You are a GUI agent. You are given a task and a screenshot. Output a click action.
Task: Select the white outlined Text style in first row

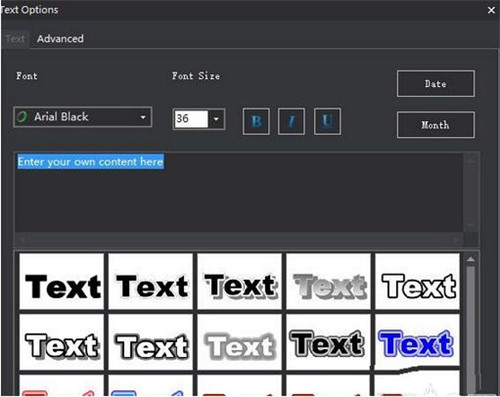tap(417, 281)
